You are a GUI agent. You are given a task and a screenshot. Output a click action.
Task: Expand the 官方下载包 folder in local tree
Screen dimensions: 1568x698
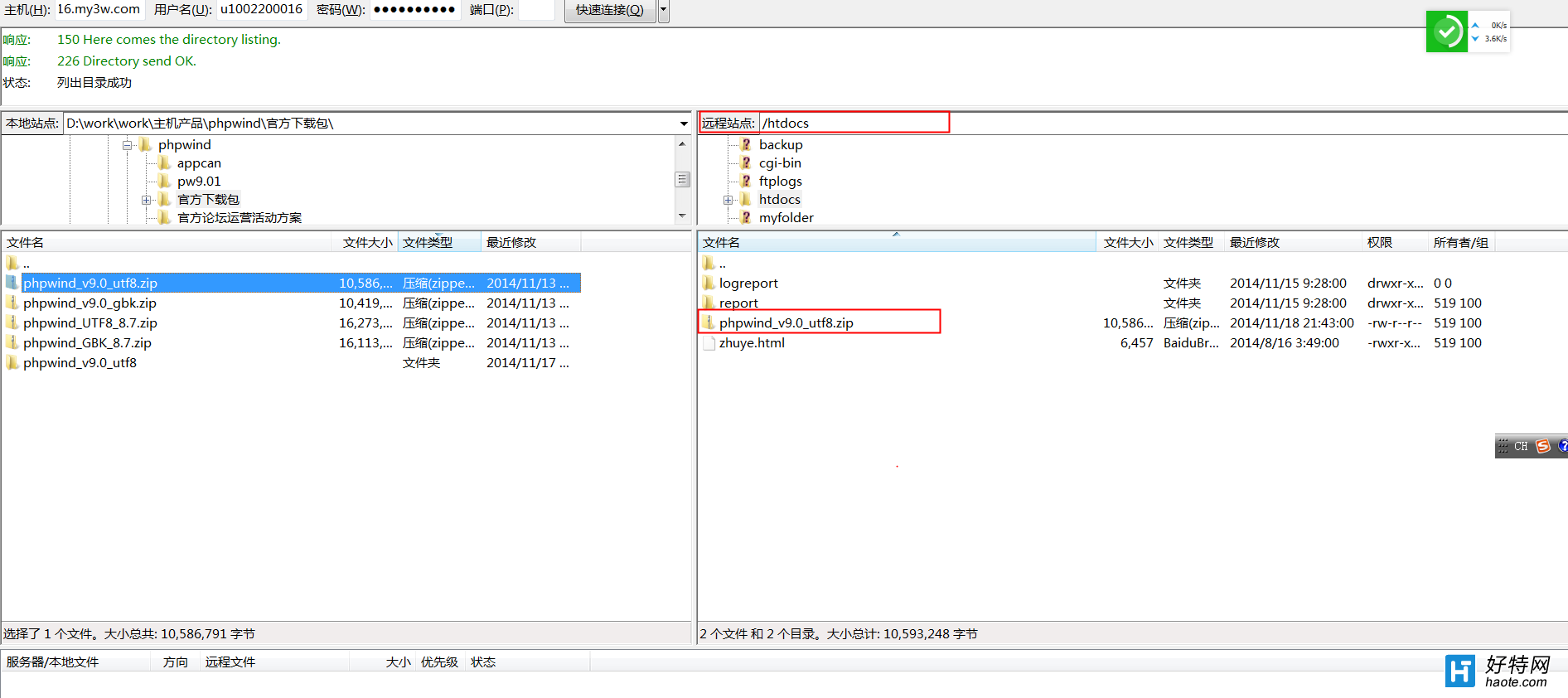click(146, 200)
